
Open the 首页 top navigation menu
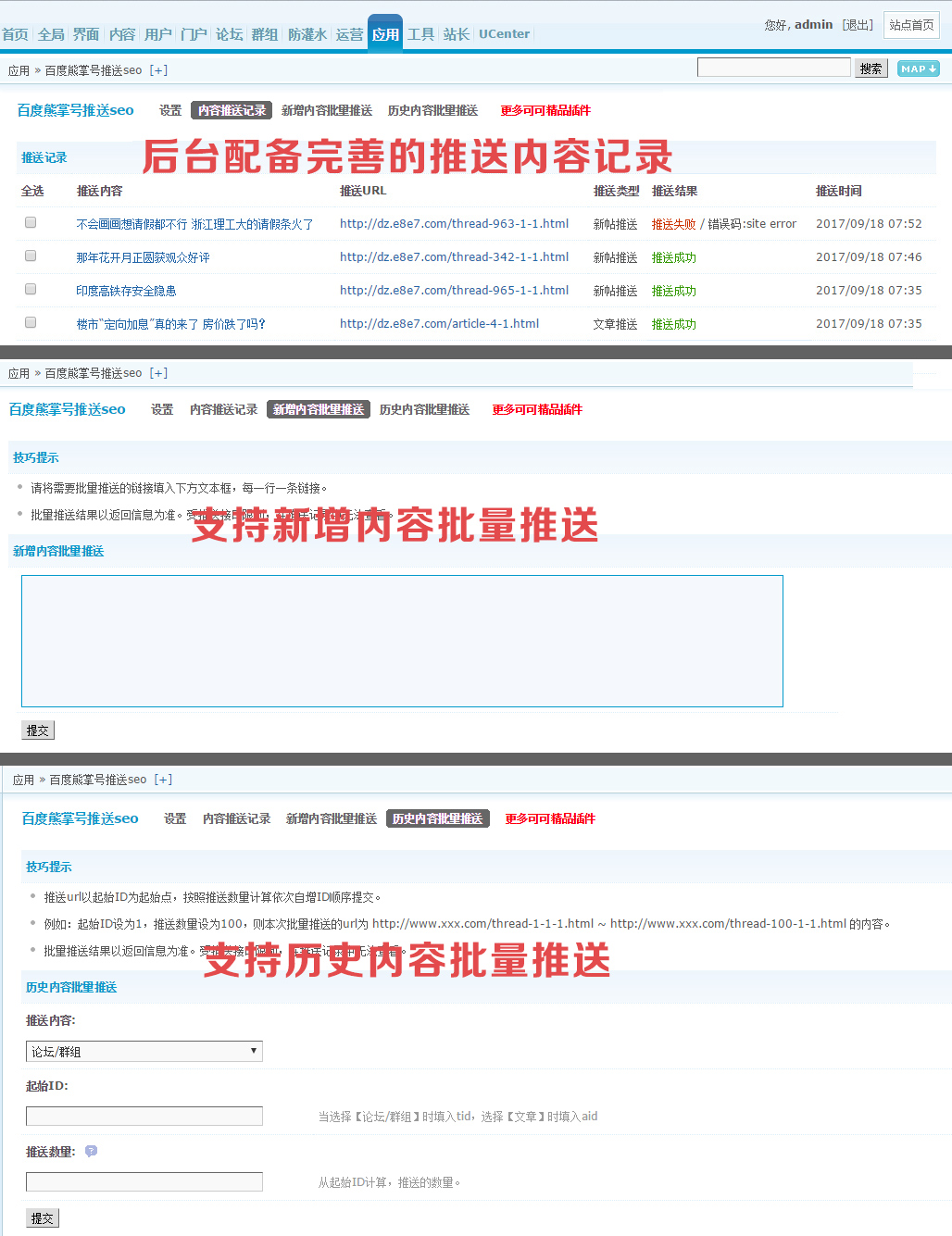pyautogui.click(x=15, y=34)
